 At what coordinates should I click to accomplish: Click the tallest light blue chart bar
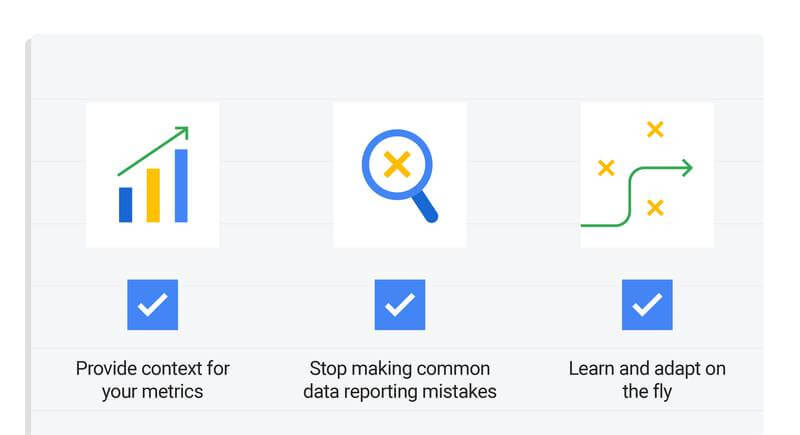click(181, 186)
